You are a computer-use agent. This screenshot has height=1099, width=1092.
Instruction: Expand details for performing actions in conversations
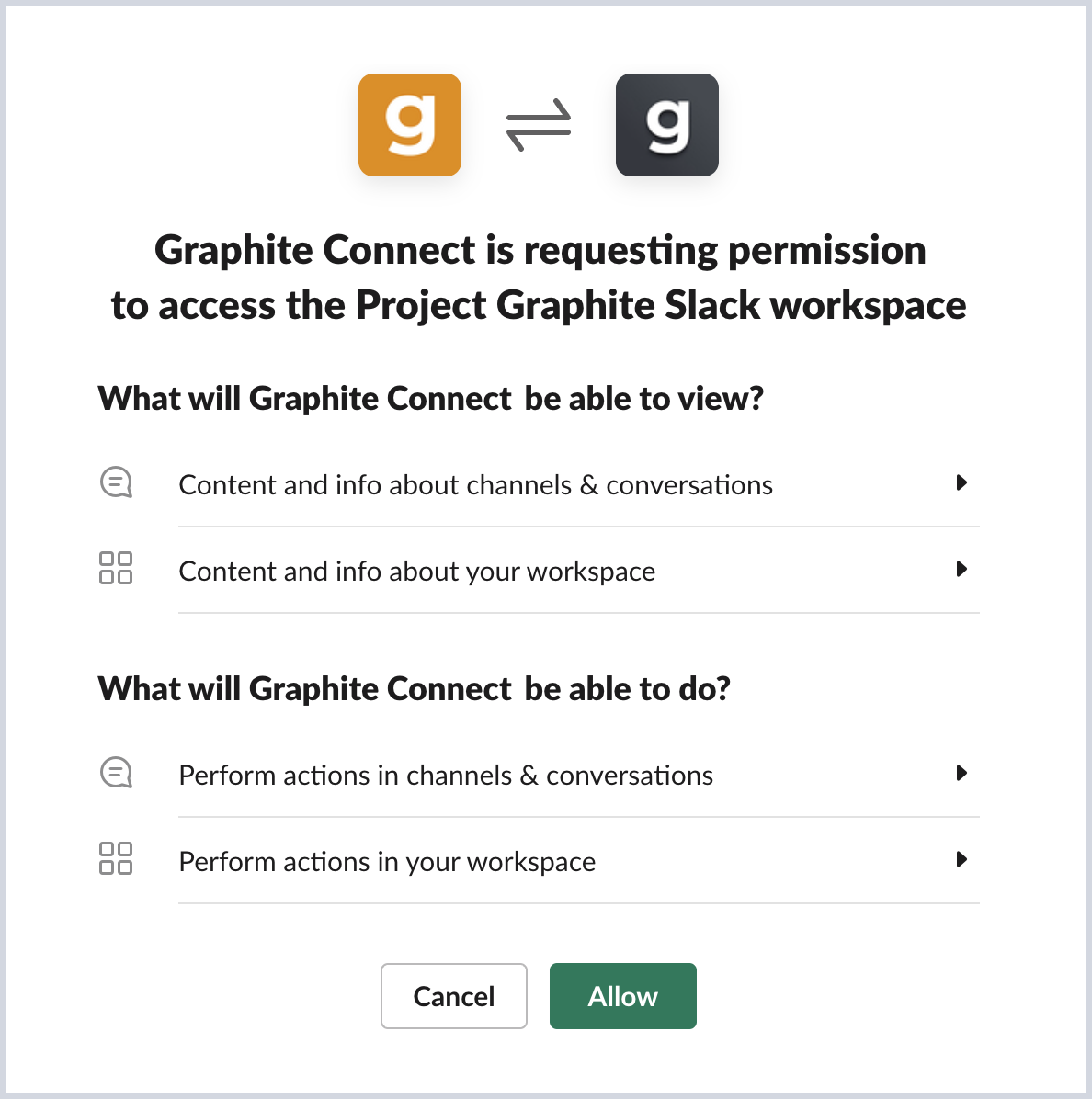click(963, 773)
